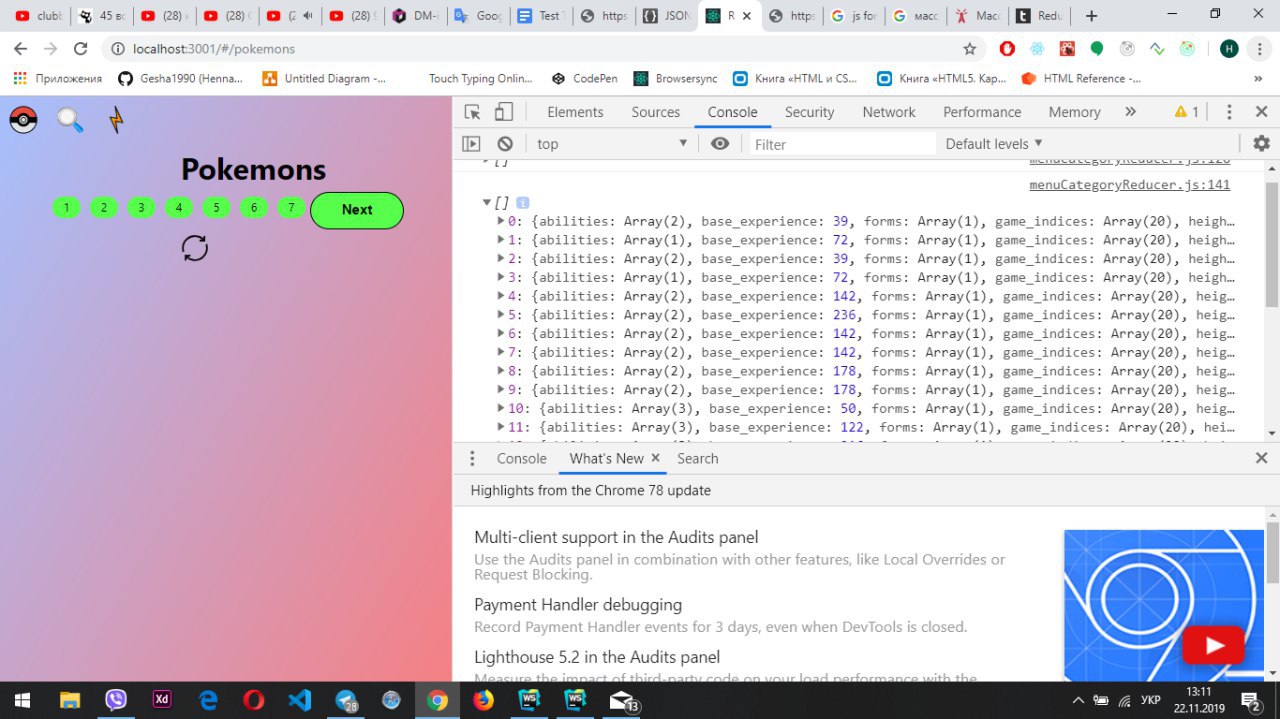
Task: Open the Search tab in the drawer
Action: click(698, 458)
